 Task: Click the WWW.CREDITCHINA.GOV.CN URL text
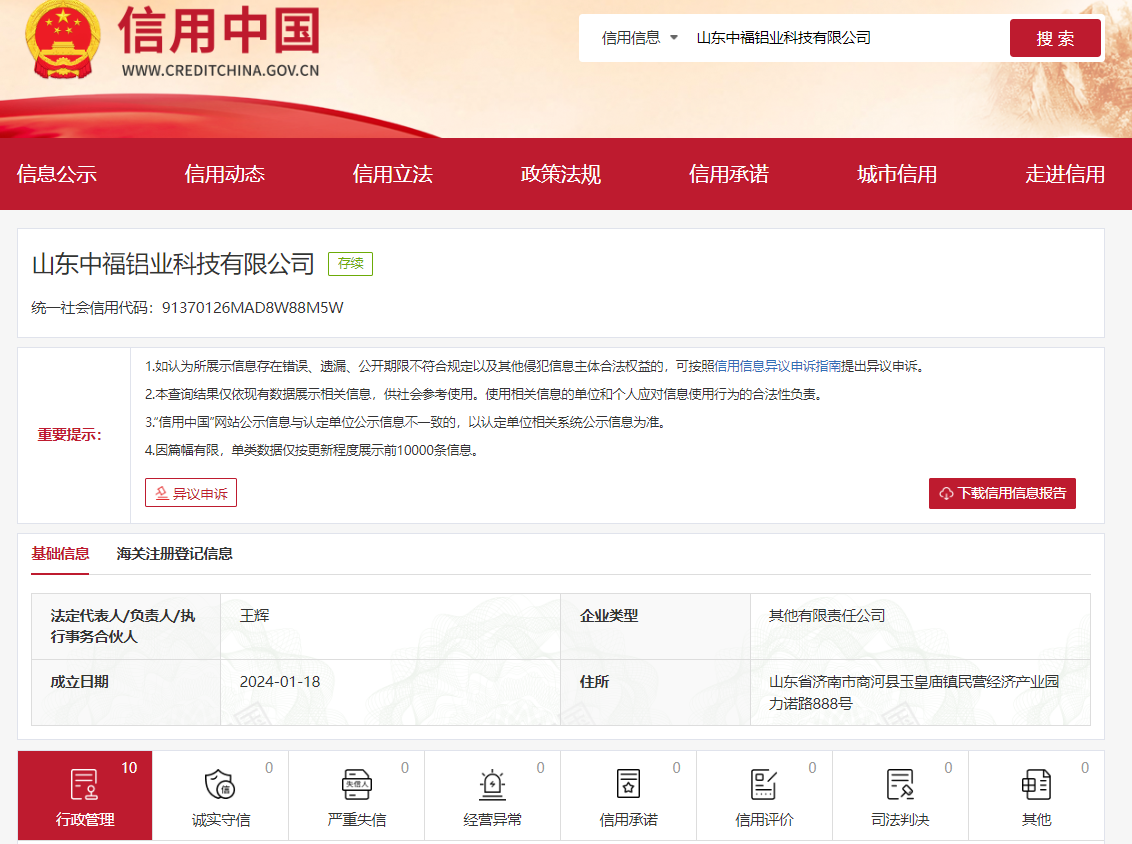click(220, 71)
